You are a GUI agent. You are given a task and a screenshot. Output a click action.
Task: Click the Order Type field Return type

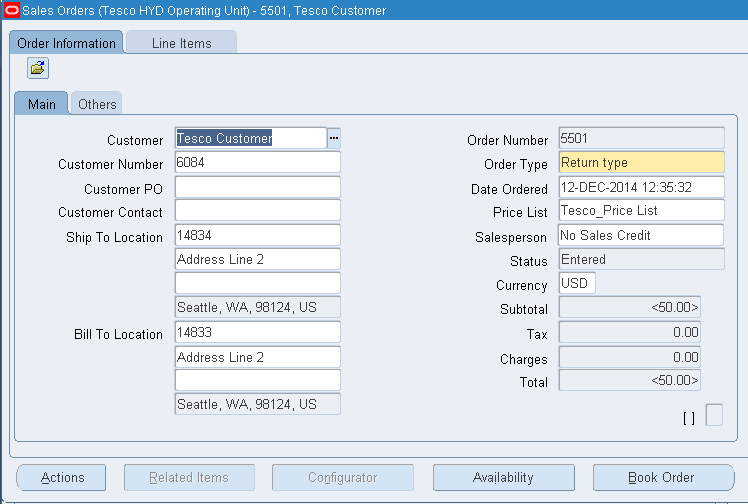pos(642,162)
